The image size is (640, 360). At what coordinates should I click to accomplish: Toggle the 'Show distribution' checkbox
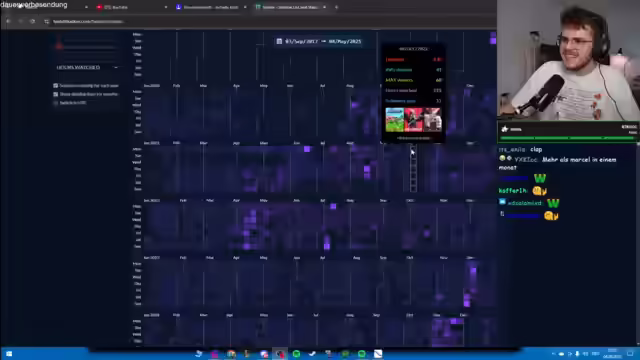tap(56, 94)
